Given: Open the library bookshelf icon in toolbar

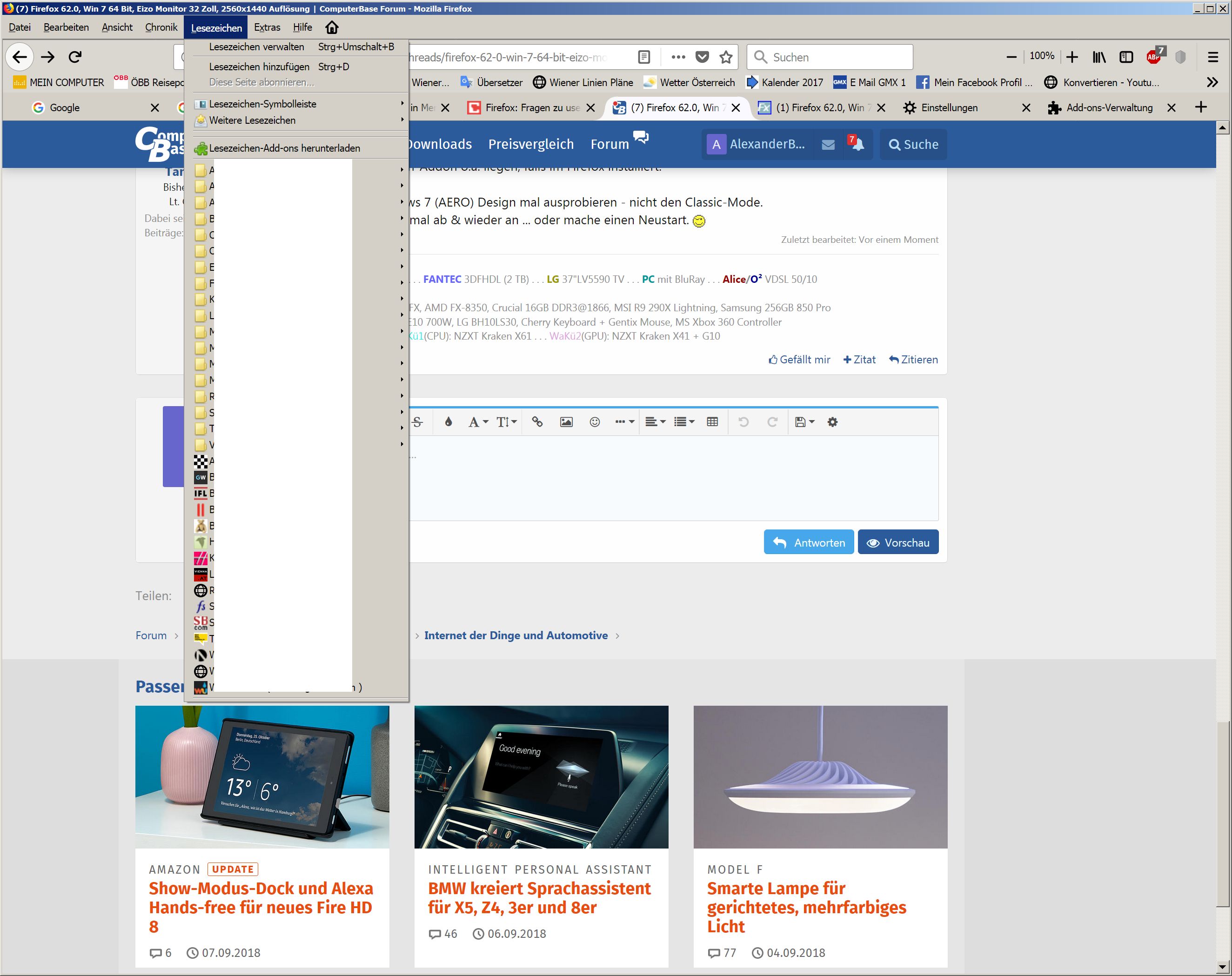Looking at the screenshot, I should [1099, 57].
